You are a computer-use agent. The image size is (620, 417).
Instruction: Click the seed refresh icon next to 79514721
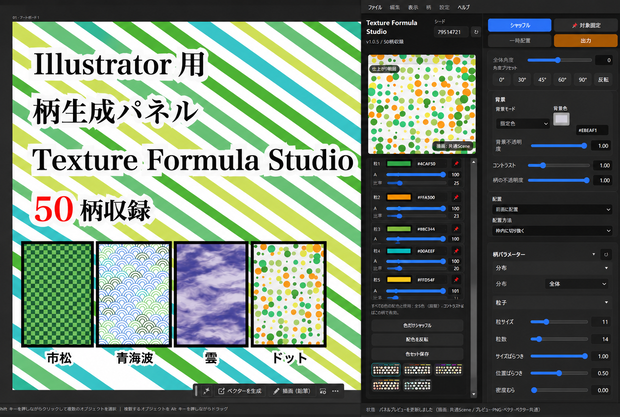[476, 32]
